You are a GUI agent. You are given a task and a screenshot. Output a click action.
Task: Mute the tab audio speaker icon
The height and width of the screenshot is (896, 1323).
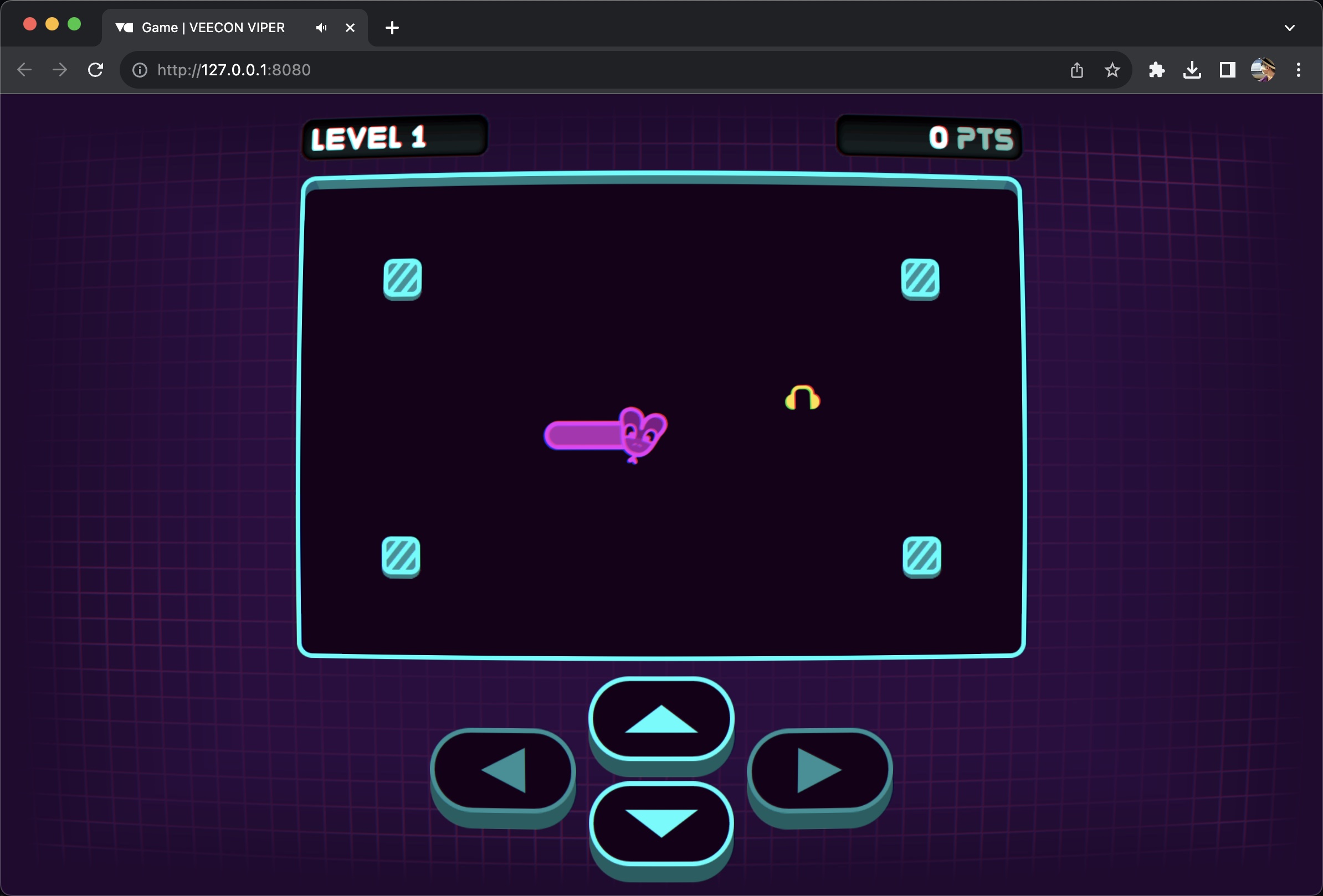tap(322, 27)
